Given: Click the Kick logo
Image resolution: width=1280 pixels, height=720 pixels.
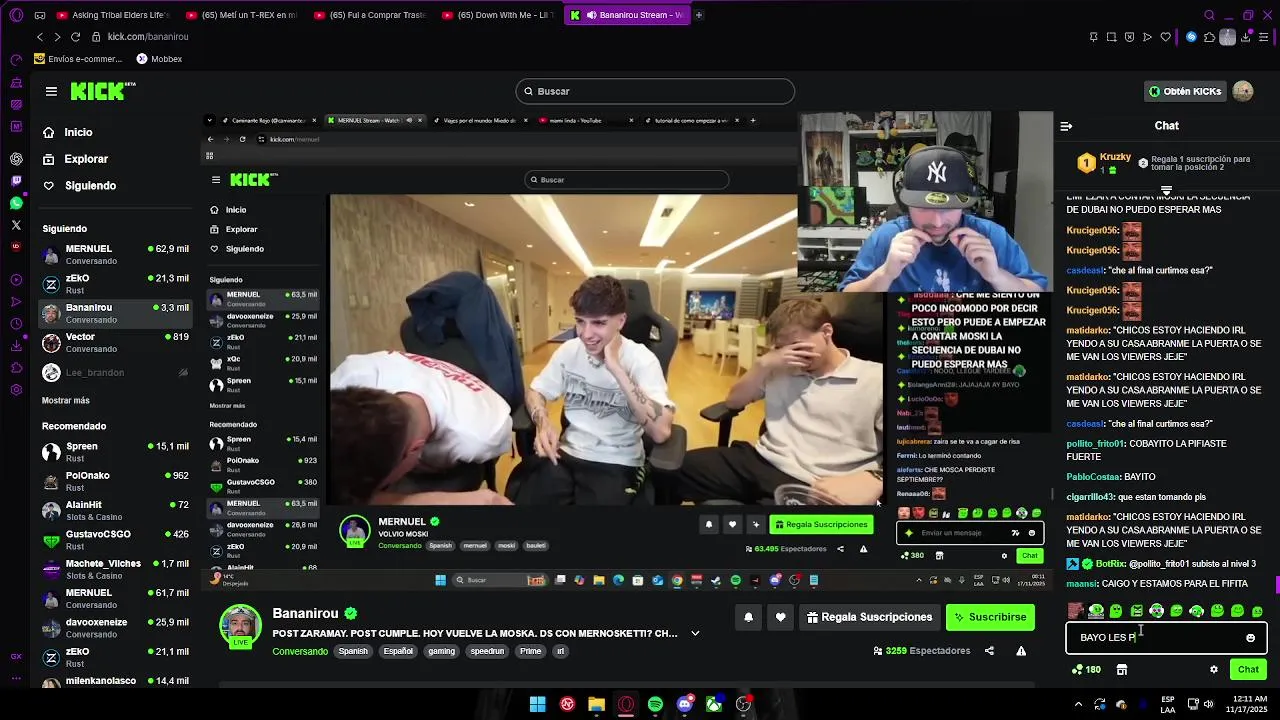Looking at the screenshot, I should [x=102, y=91].
